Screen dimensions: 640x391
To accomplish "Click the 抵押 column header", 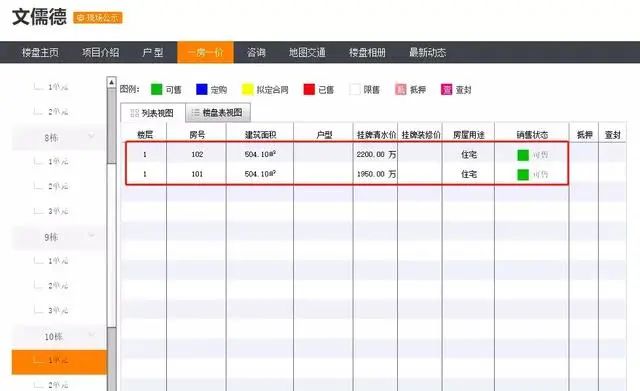I will click(584, 135).
